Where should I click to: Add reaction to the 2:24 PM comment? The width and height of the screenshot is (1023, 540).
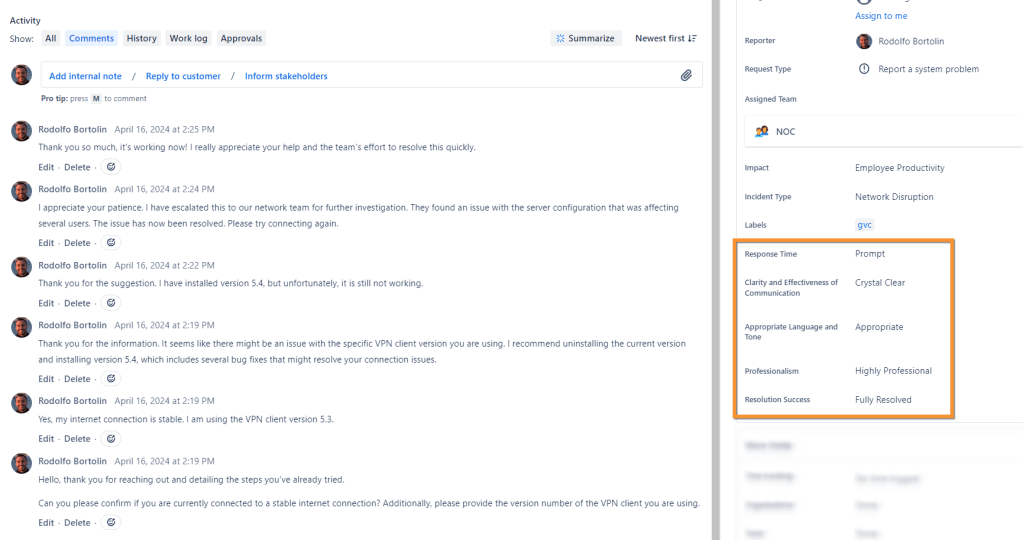click(x=112, y=243)
